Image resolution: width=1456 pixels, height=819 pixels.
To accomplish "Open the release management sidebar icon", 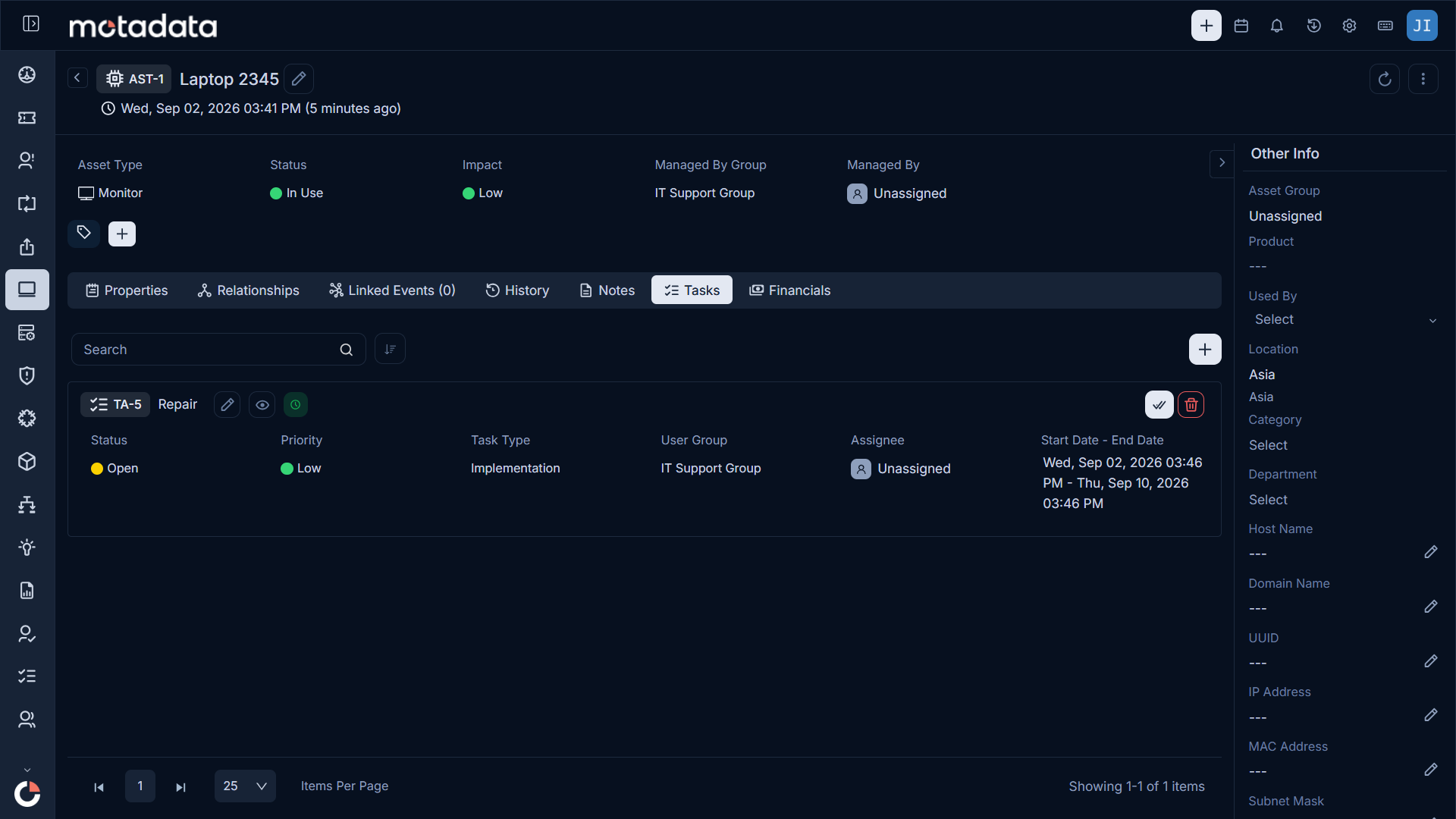I will [x=27, y=246].
